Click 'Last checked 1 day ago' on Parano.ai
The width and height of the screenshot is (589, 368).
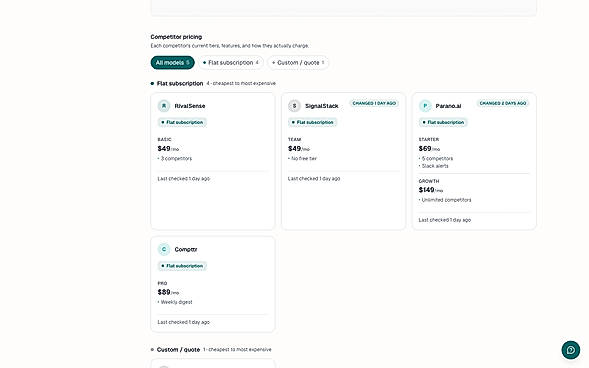pos(445,220)
